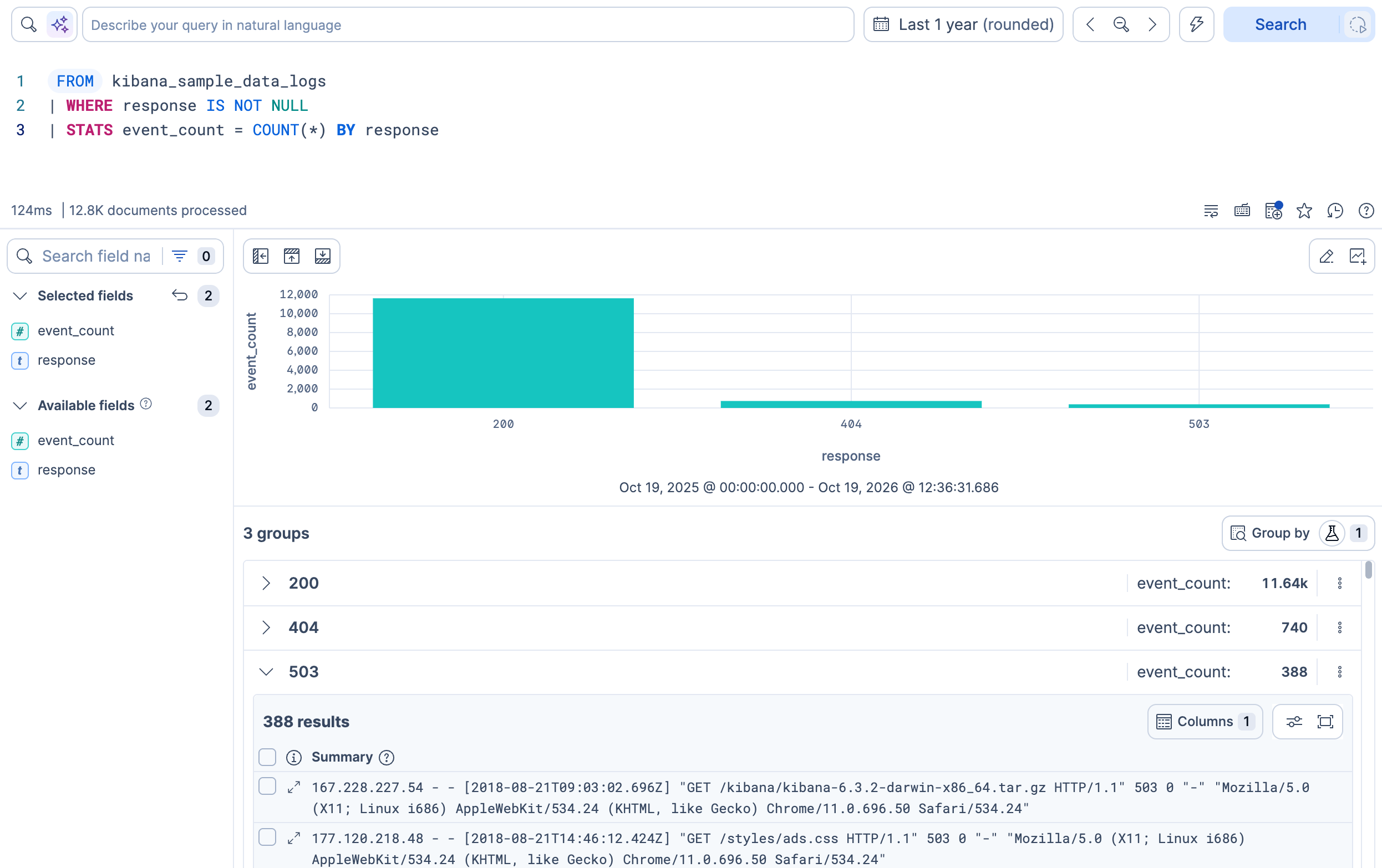Click the lightning bolt quick action icon

coord(1196,25)
